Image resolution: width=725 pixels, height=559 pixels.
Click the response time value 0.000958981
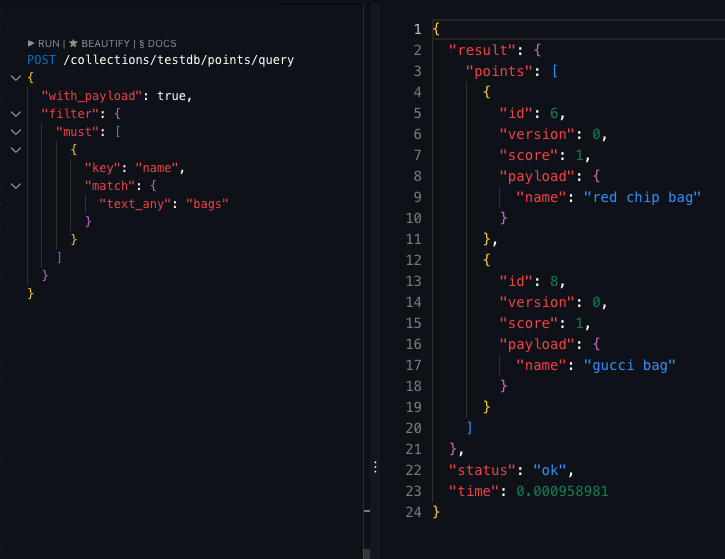[x=562, y=491]
